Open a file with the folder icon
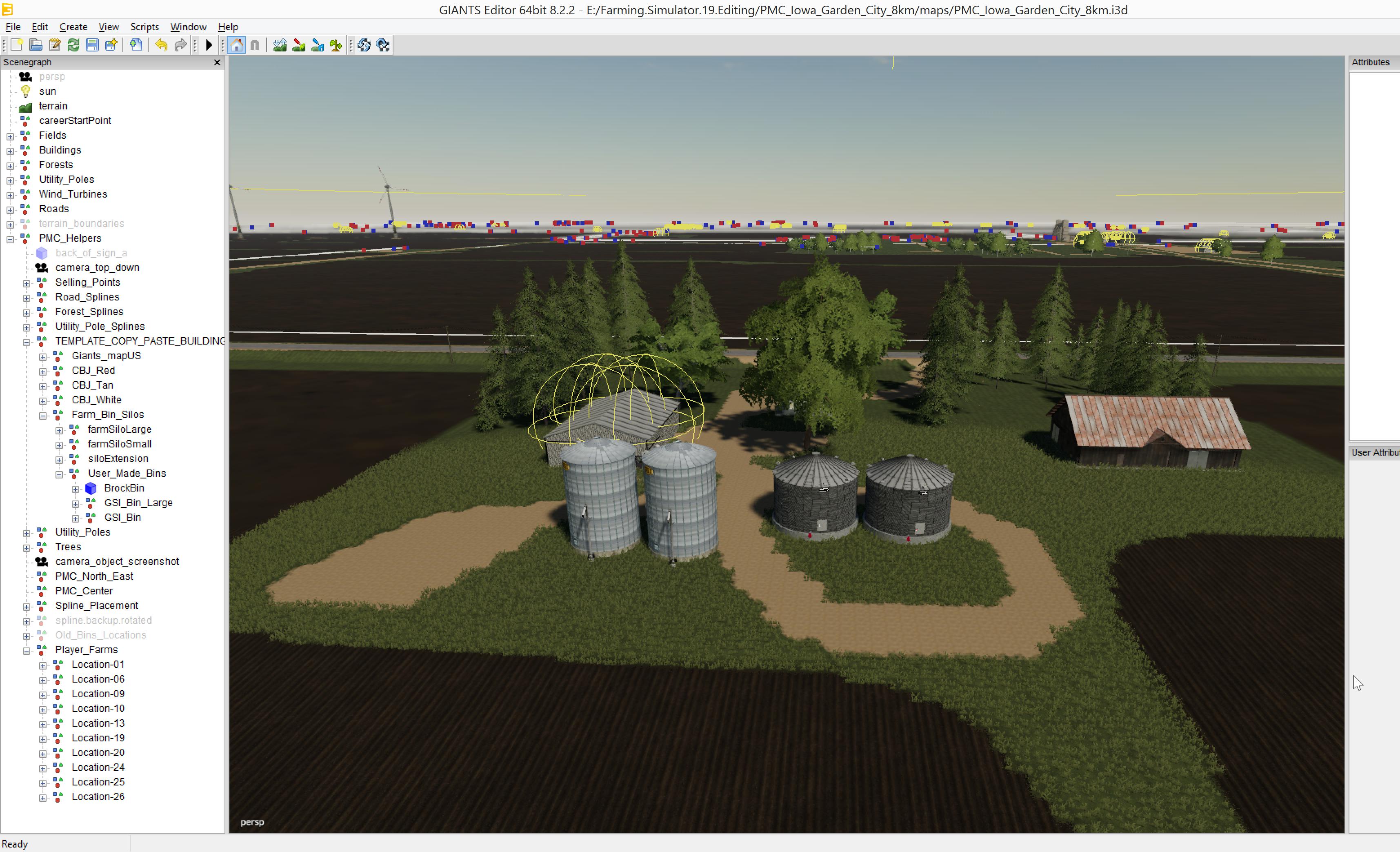Viewport: 1400px width, 852px height. tap(36, 45)
